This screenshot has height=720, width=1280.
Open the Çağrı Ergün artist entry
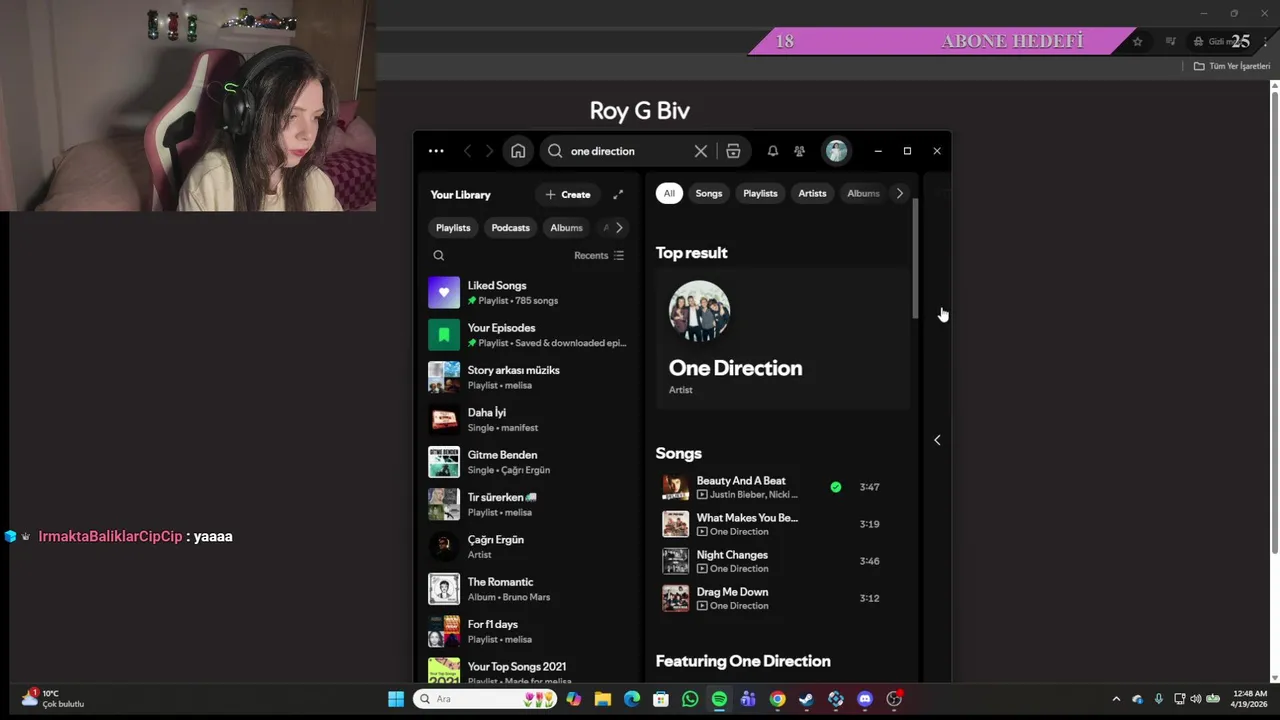coord(528,546)
